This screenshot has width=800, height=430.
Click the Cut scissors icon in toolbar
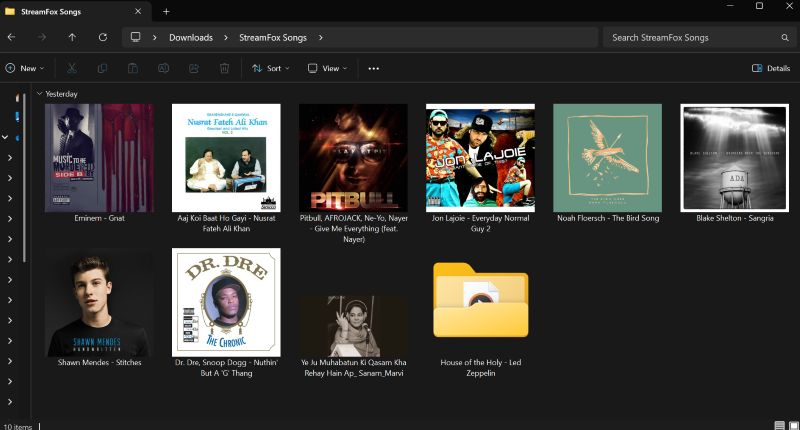pyautogui.click(x=71, y=69)
